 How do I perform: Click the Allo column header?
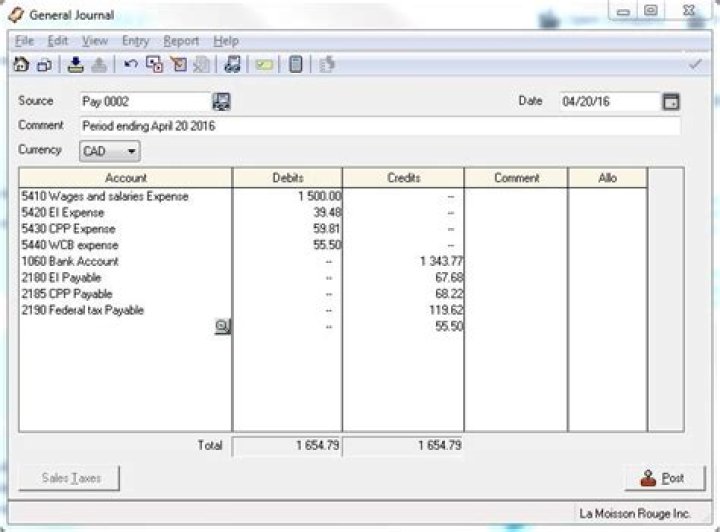click(x=608, y=178)
